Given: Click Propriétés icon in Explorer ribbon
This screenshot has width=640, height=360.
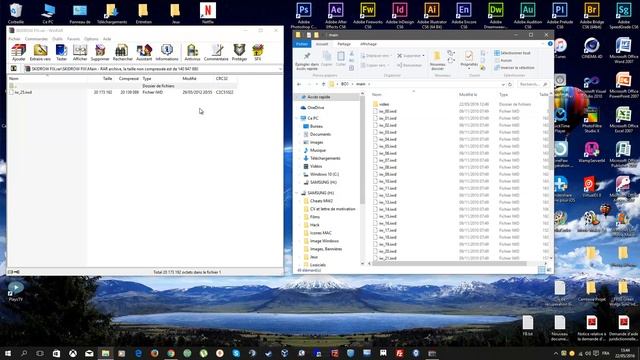Looking at the screenshot, I should (x=469, y=60).
